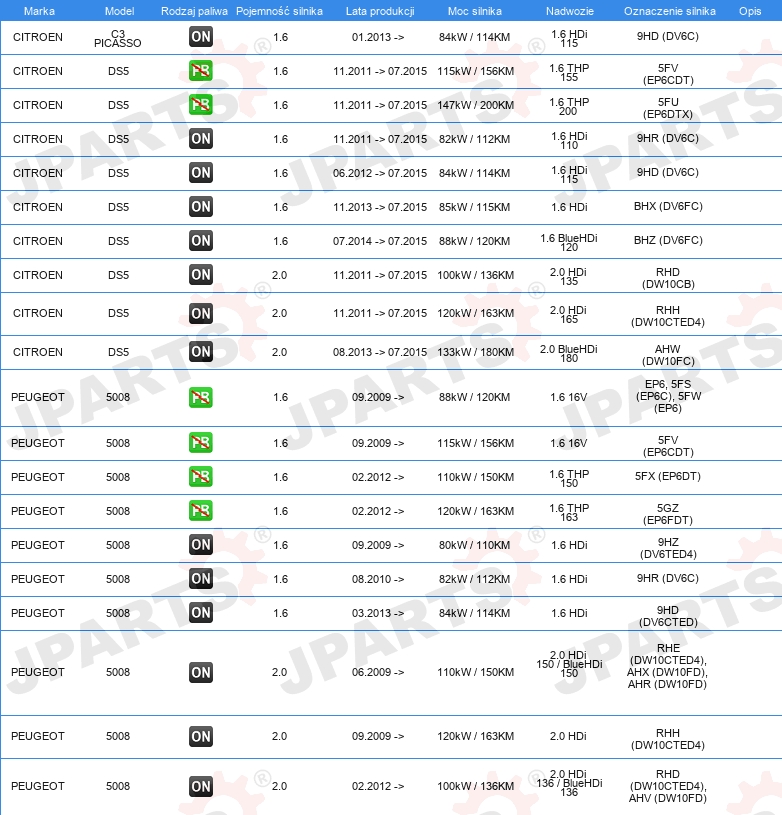Click the 'Oznaczenie silnika' column header

(670, 11)
